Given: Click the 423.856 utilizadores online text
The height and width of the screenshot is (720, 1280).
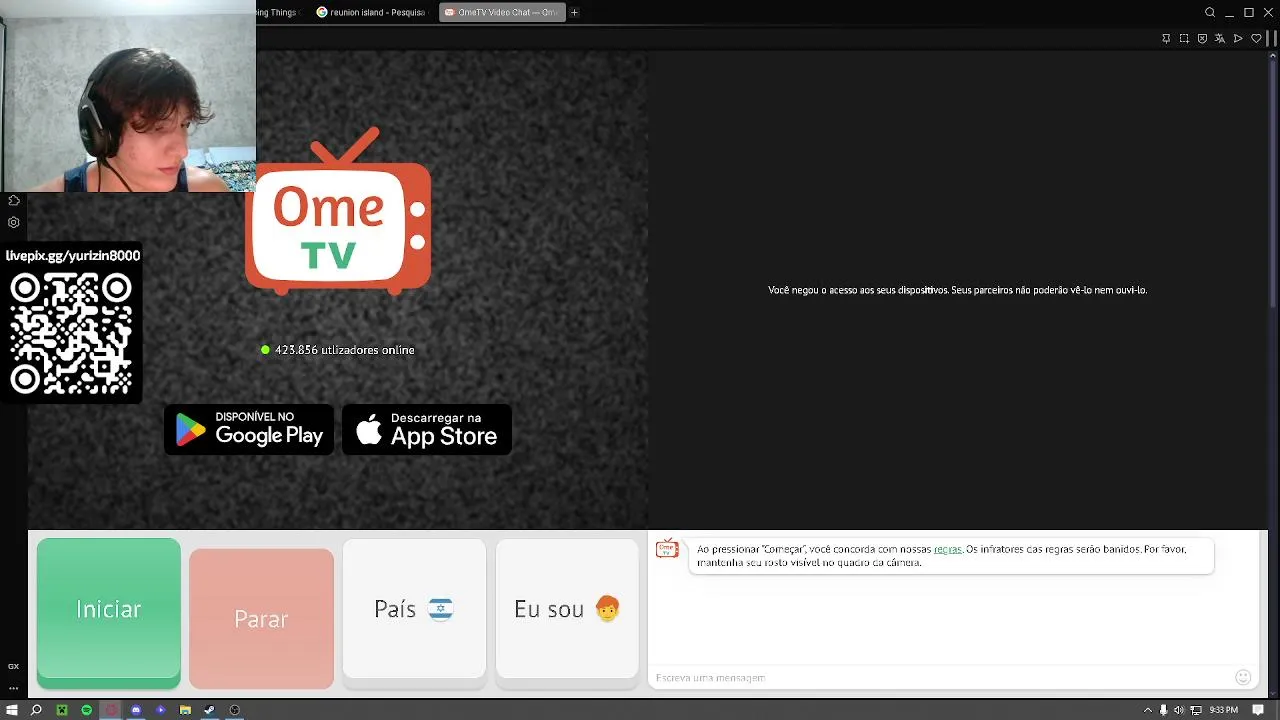Looking at the screenshot, I should coord(344,350).
